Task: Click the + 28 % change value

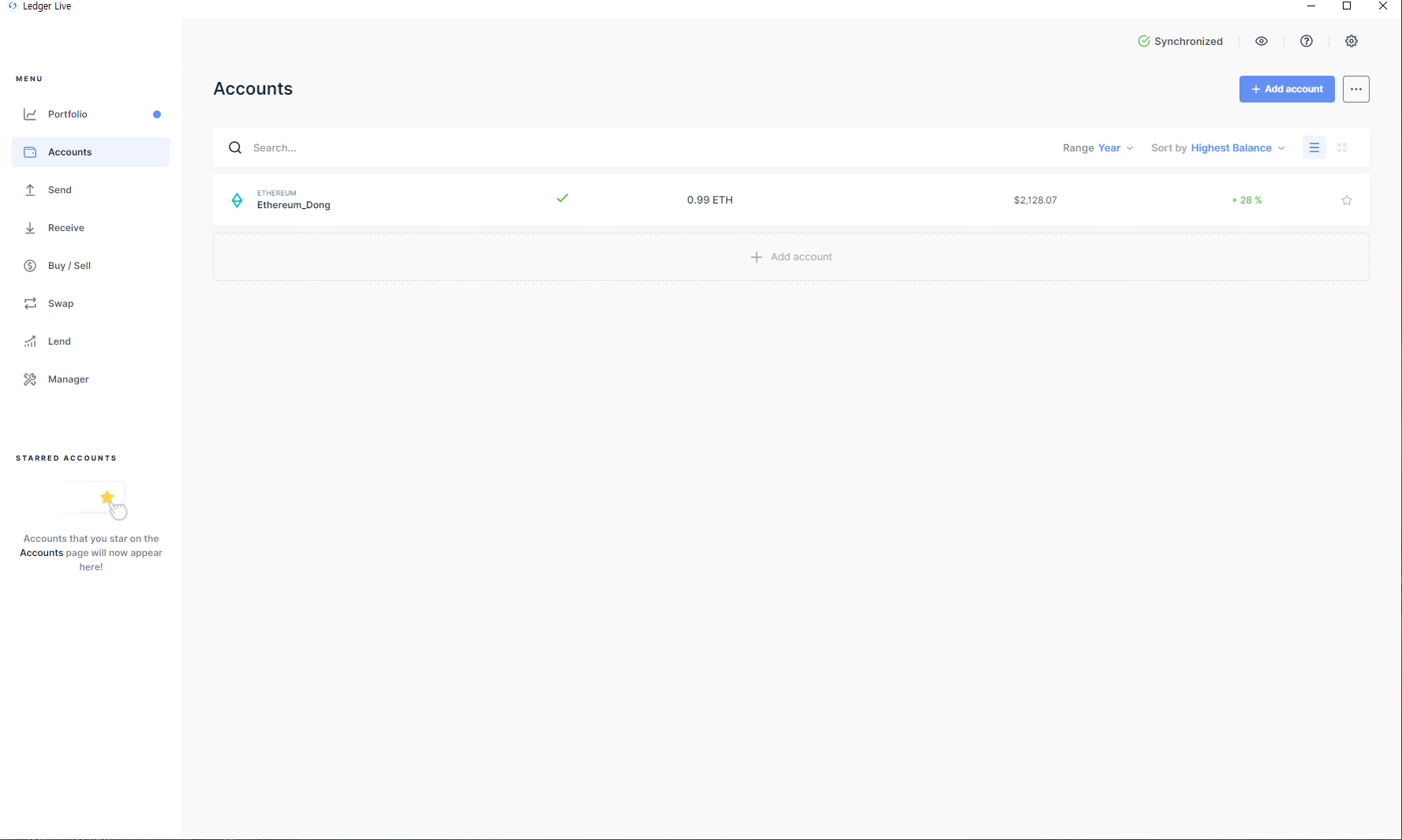Action: tap(1247, 200)
